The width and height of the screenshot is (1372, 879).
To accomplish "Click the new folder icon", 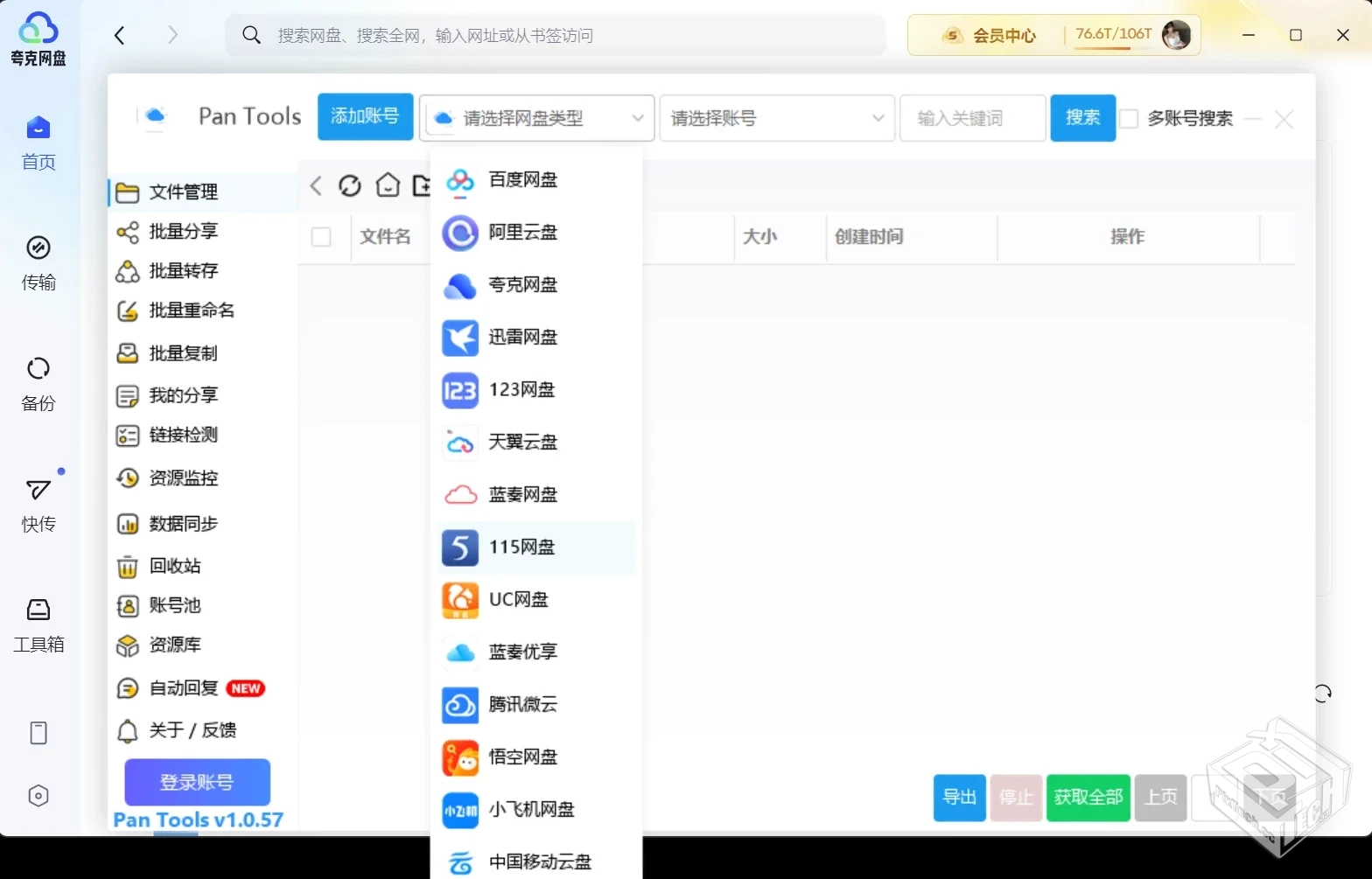I will 422,185.
